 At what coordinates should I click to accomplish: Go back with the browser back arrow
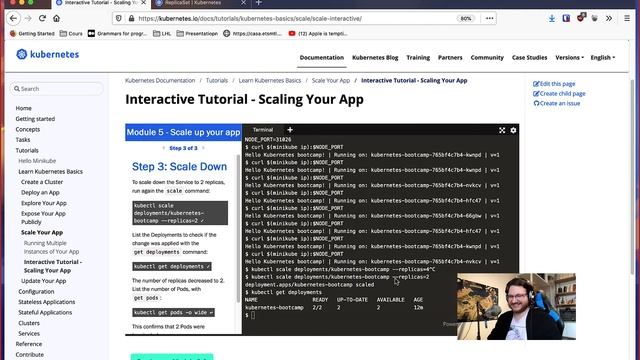point(13,18)
